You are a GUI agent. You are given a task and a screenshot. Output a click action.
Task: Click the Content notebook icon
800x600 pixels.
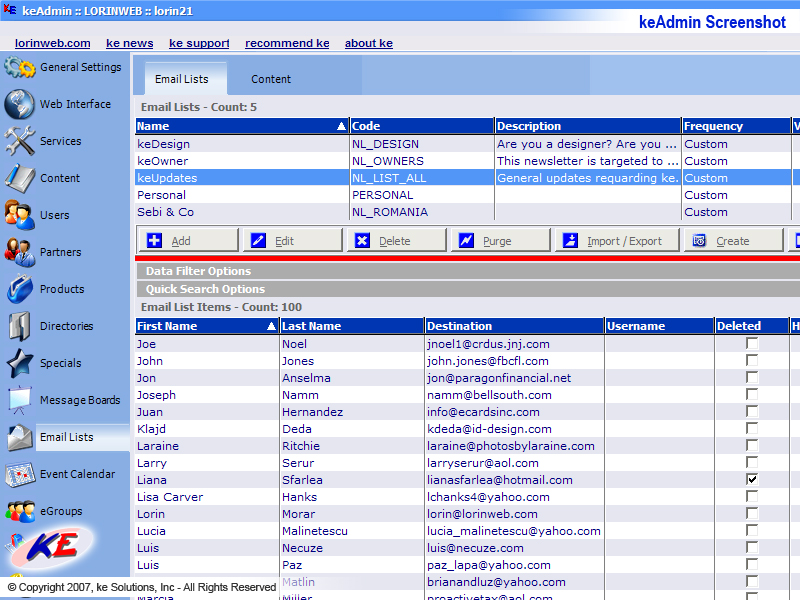(x=20, y=178)
